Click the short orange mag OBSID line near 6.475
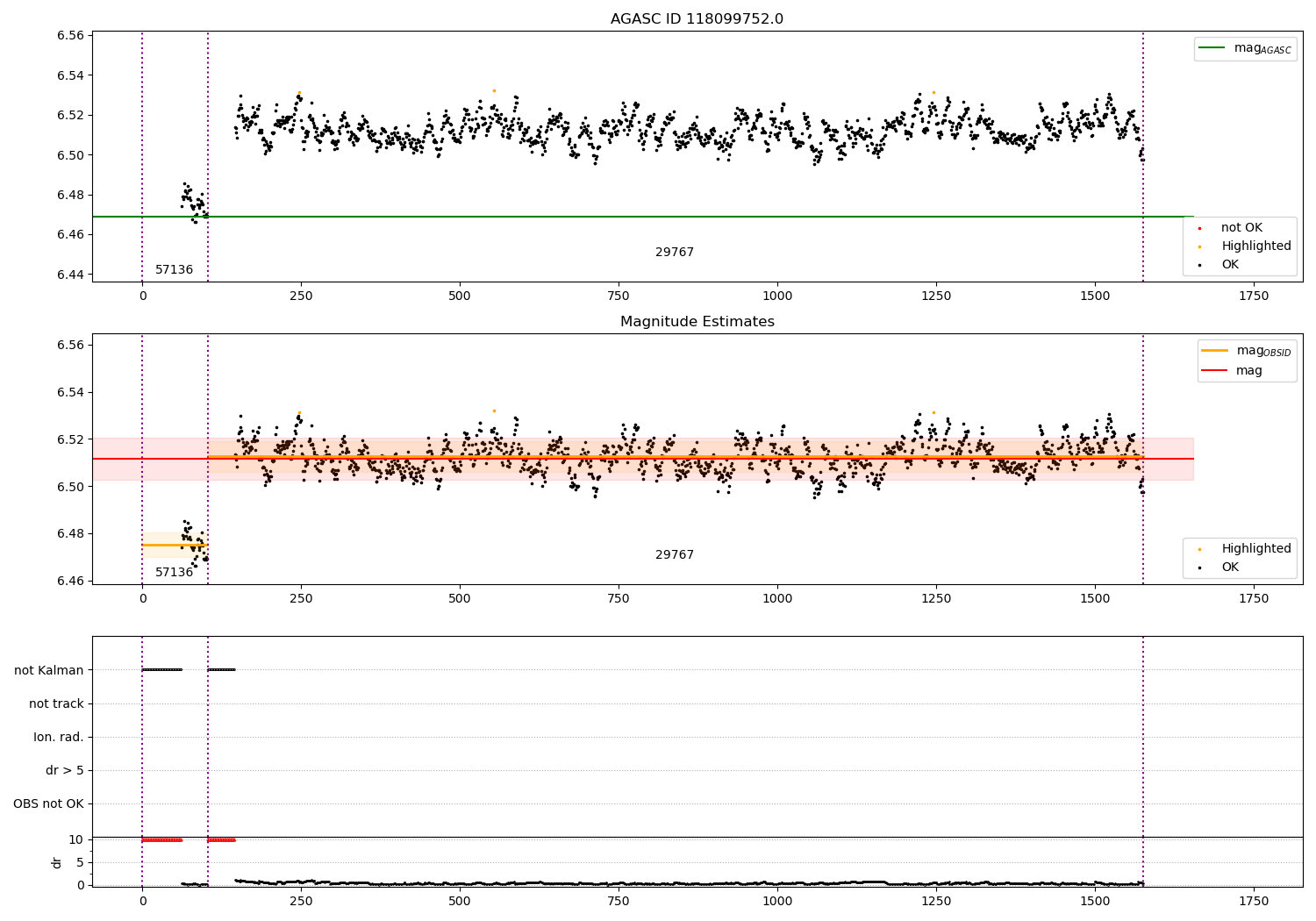Image resolution: width=1316 pixels, height=921 pixels. point(175,545)
